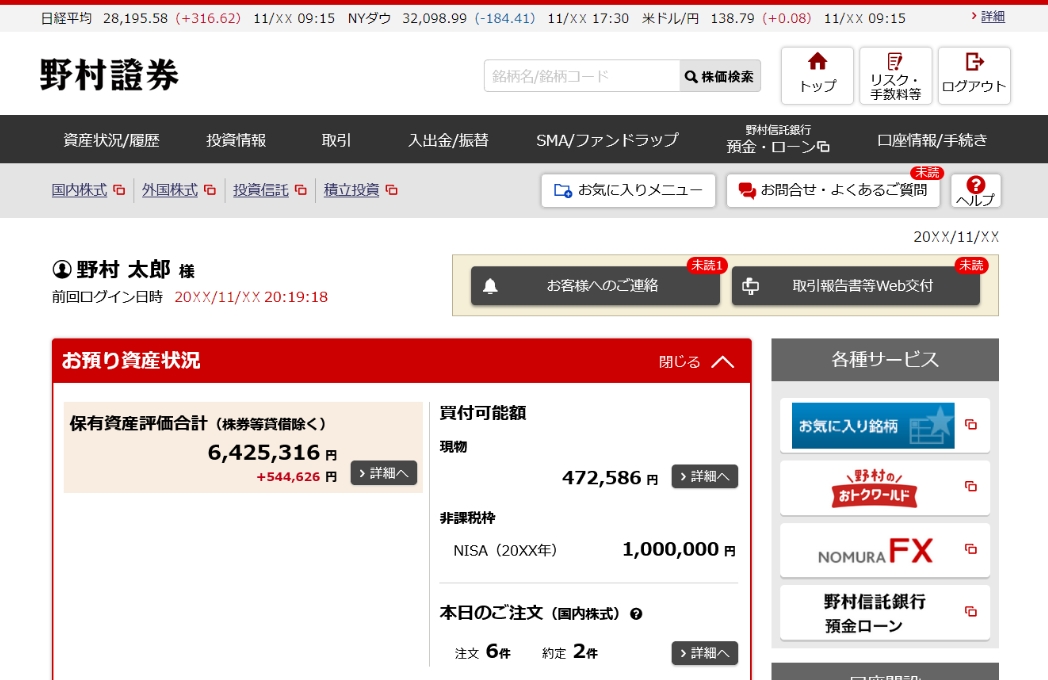Click the NISA 1,000,000 円 value

point(679,550)
